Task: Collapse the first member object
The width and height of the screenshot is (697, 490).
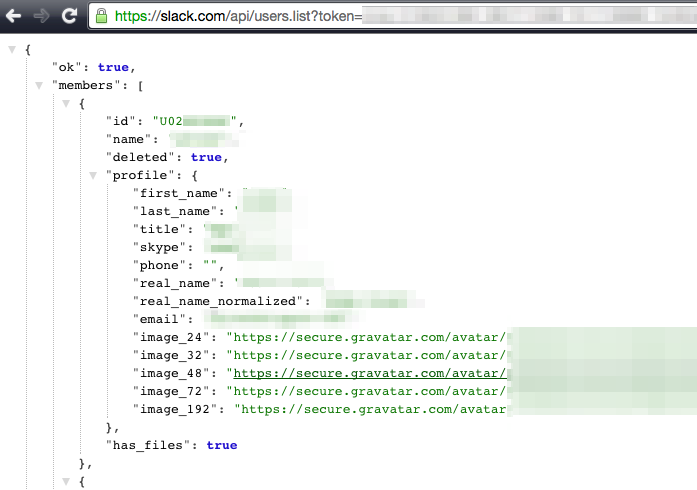Action: point(66,104)
